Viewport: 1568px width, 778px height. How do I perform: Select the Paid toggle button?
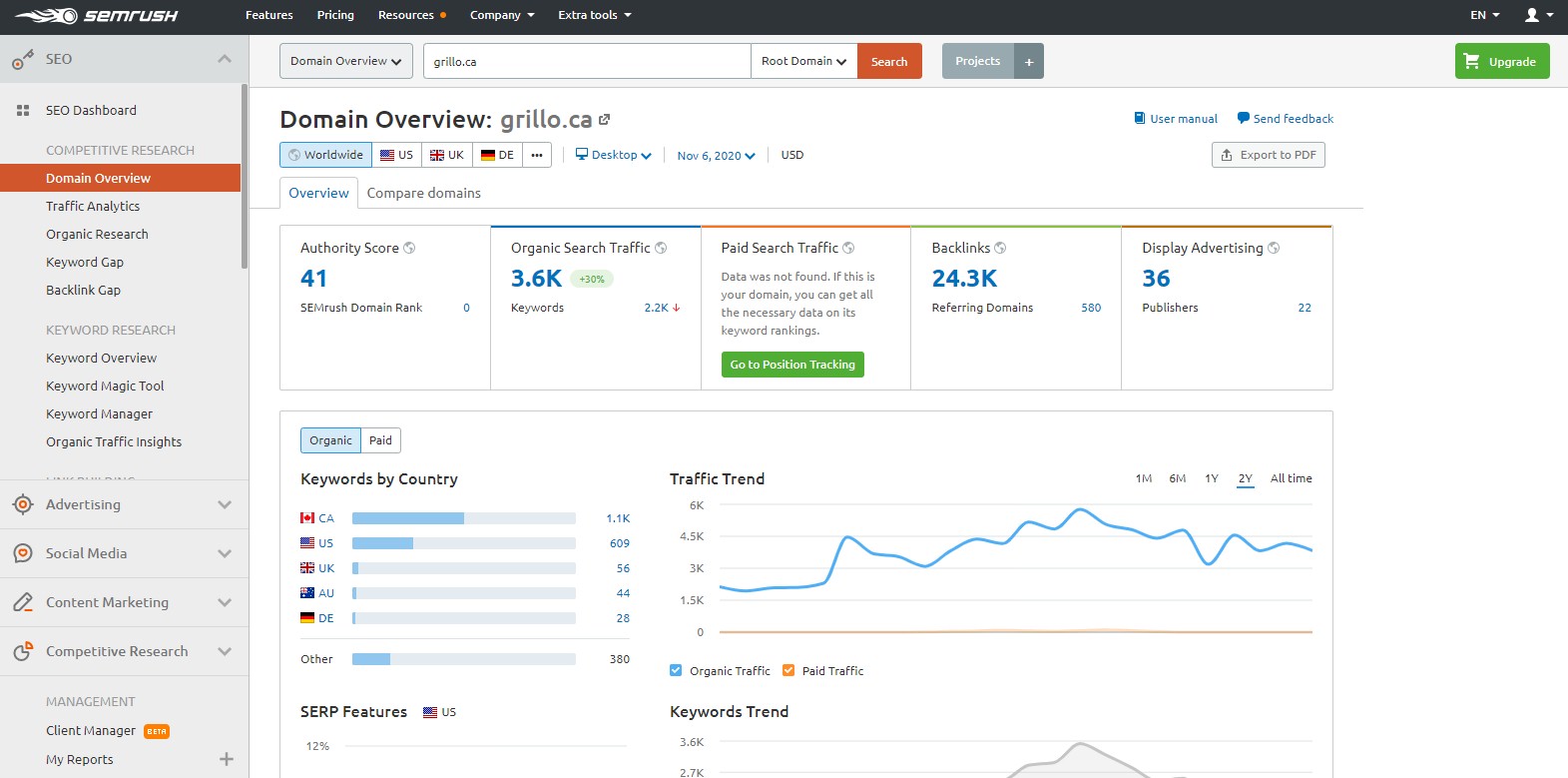[380, 440]
